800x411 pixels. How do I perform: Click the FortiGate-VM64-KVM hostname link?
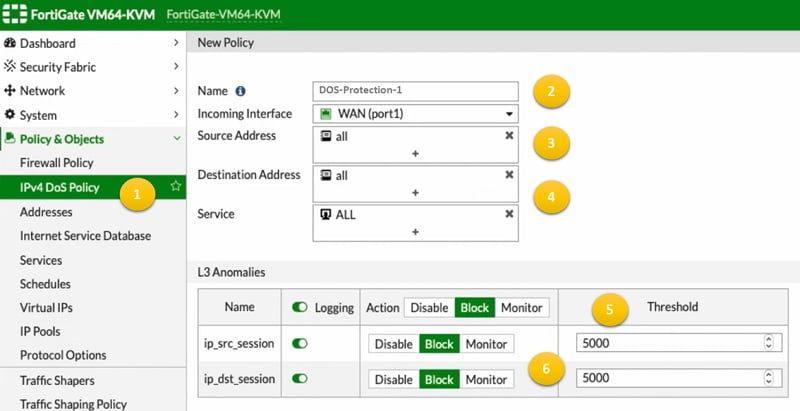click(x=223, y=14)
